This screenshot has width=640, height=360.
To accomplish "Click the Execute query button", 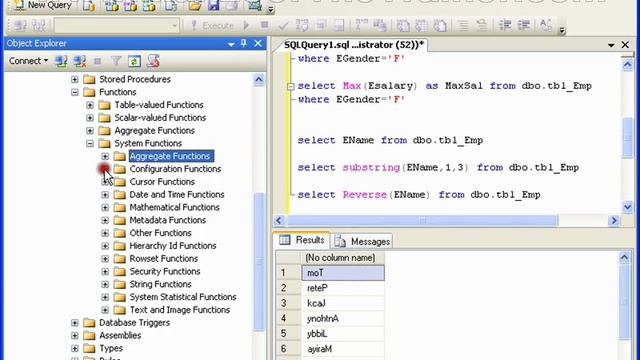I will point(212,26).
